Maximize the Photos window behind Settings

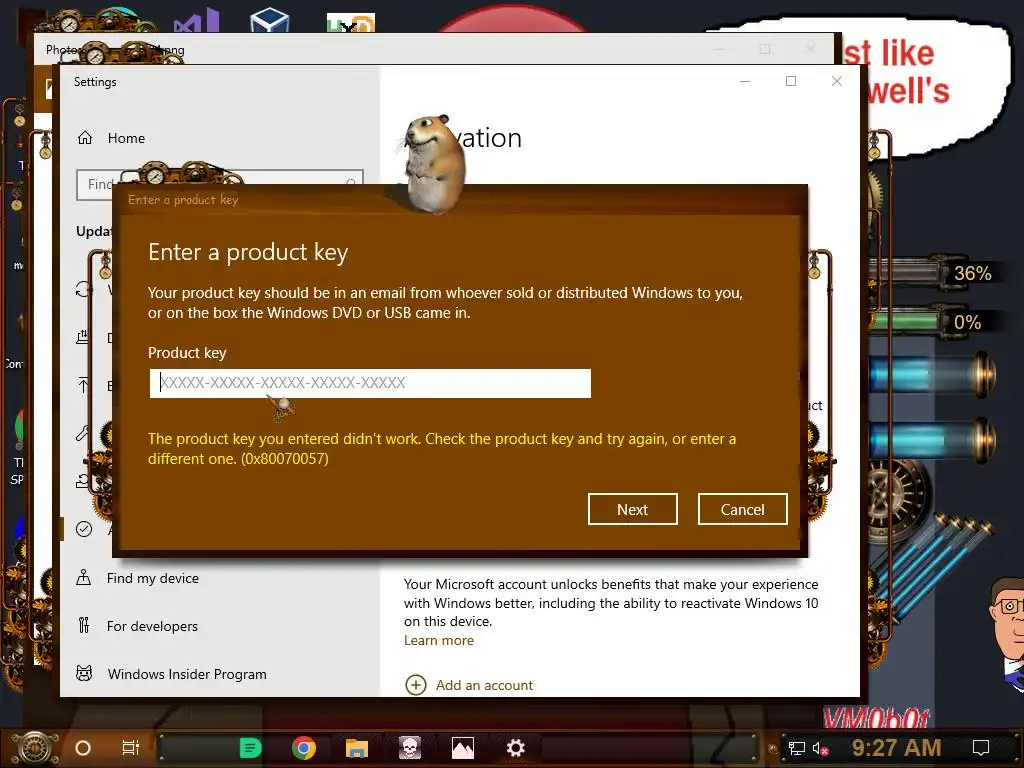click(x=765, y=49)
